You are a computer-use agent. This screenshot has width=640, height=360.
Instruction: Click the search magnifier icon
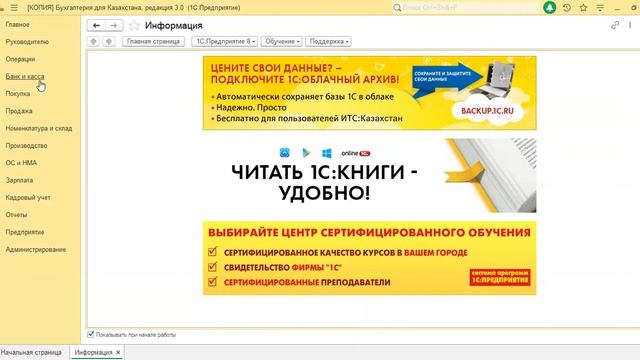pos(397,7)
